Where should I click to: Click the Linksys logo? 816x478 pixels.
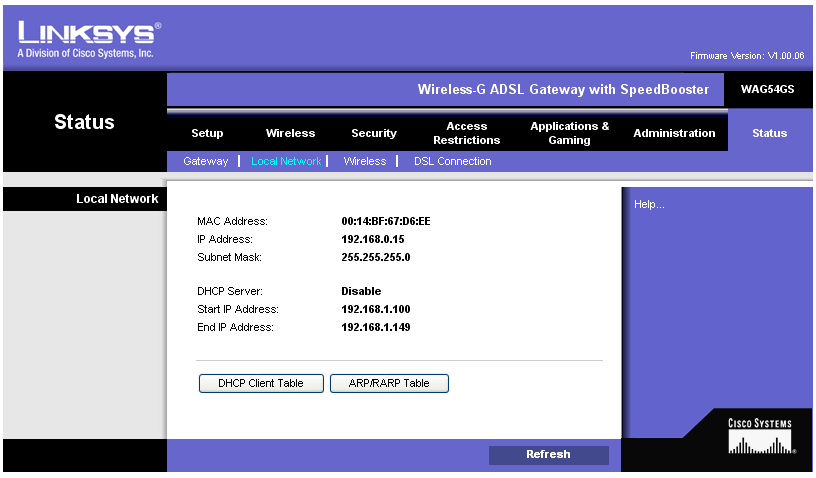tap(89, 39)
